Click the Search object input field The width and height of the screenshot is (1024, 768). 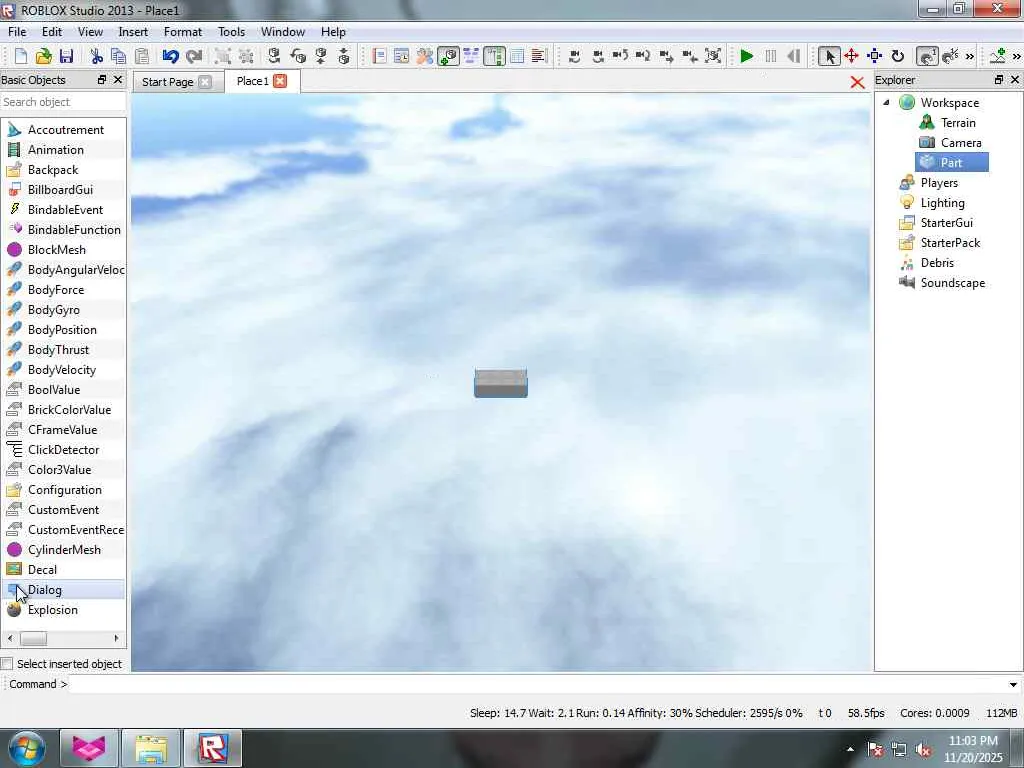point(63,102)
